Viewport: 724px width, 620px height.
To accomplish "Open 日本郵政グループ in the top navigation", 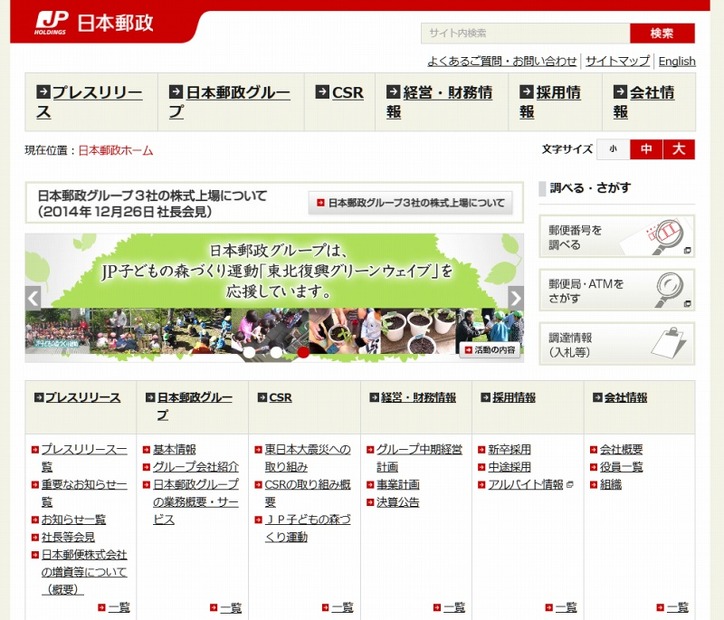I will pyautogui.click(x=229, y=102).
